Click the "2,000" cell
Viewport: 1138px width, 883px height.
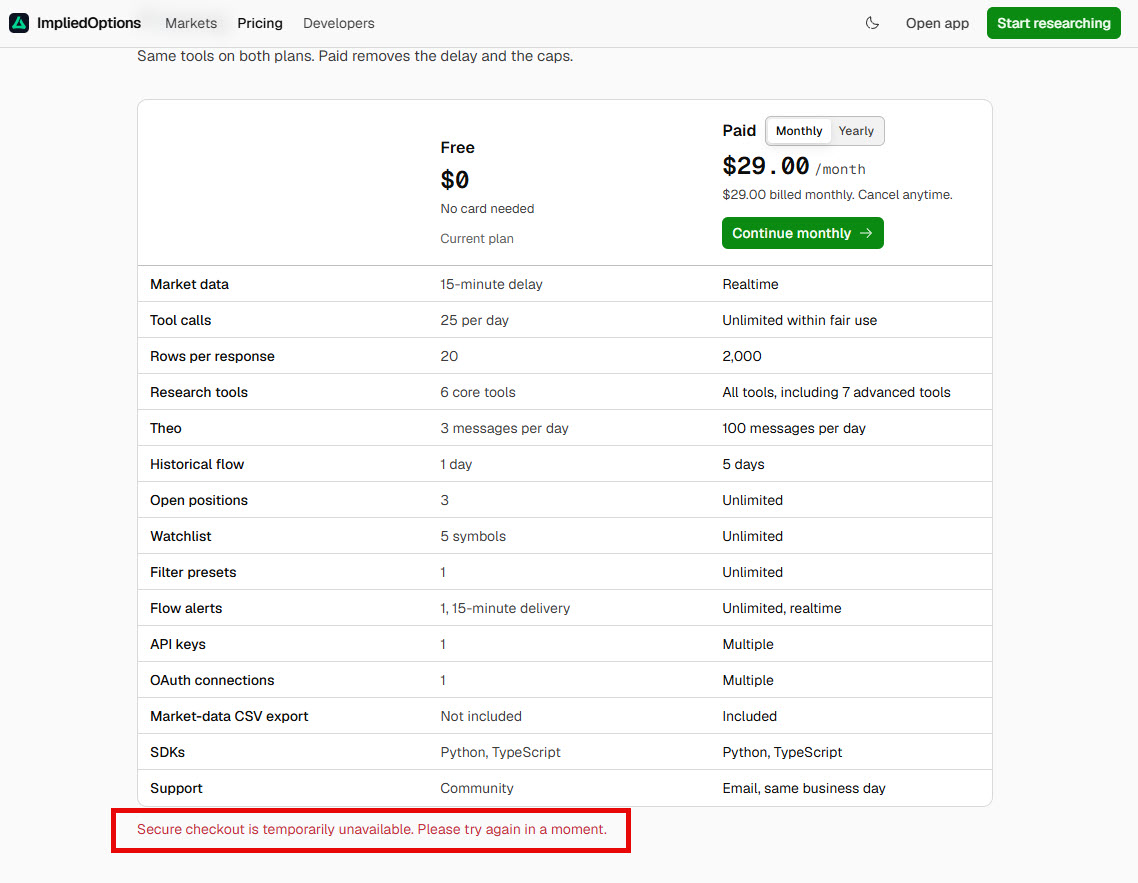[742, 356]
